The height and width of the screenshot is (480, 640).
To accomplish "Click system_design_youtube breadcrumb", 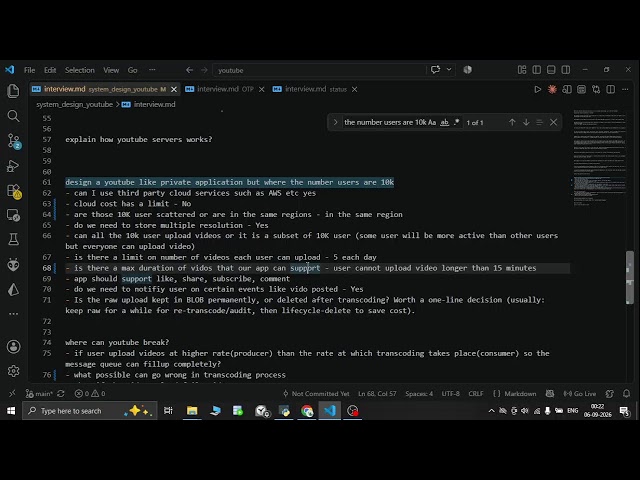I will point(74,104).
